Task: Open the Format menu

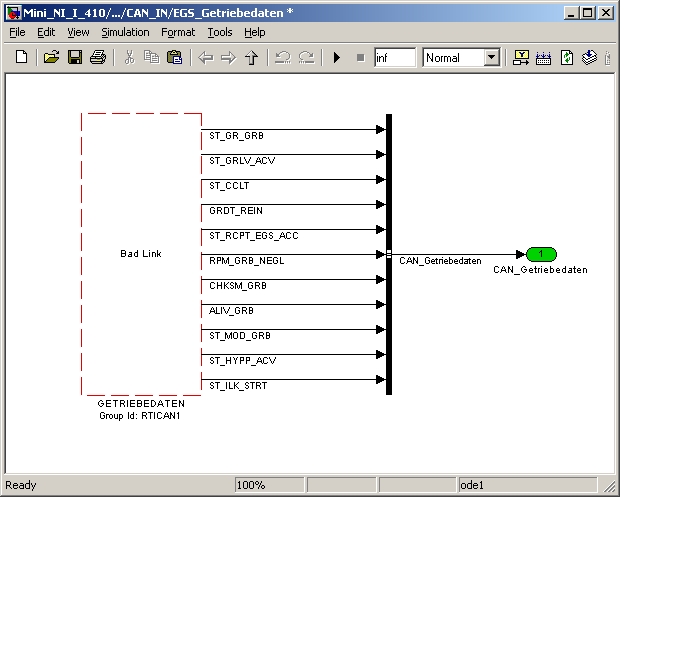Action: (x=178, y=32)
